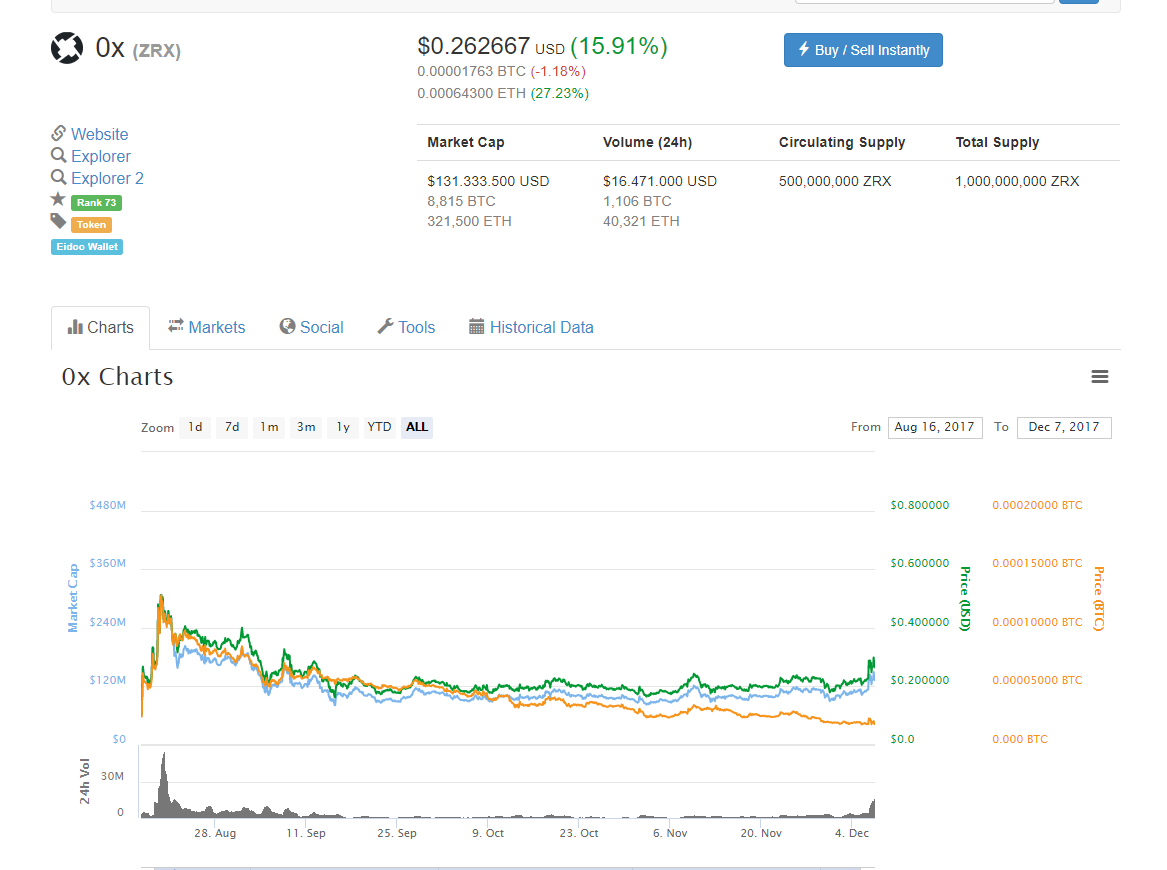Open the chart hamburger menu icon
The image size is (1167, 870).
1099,377
